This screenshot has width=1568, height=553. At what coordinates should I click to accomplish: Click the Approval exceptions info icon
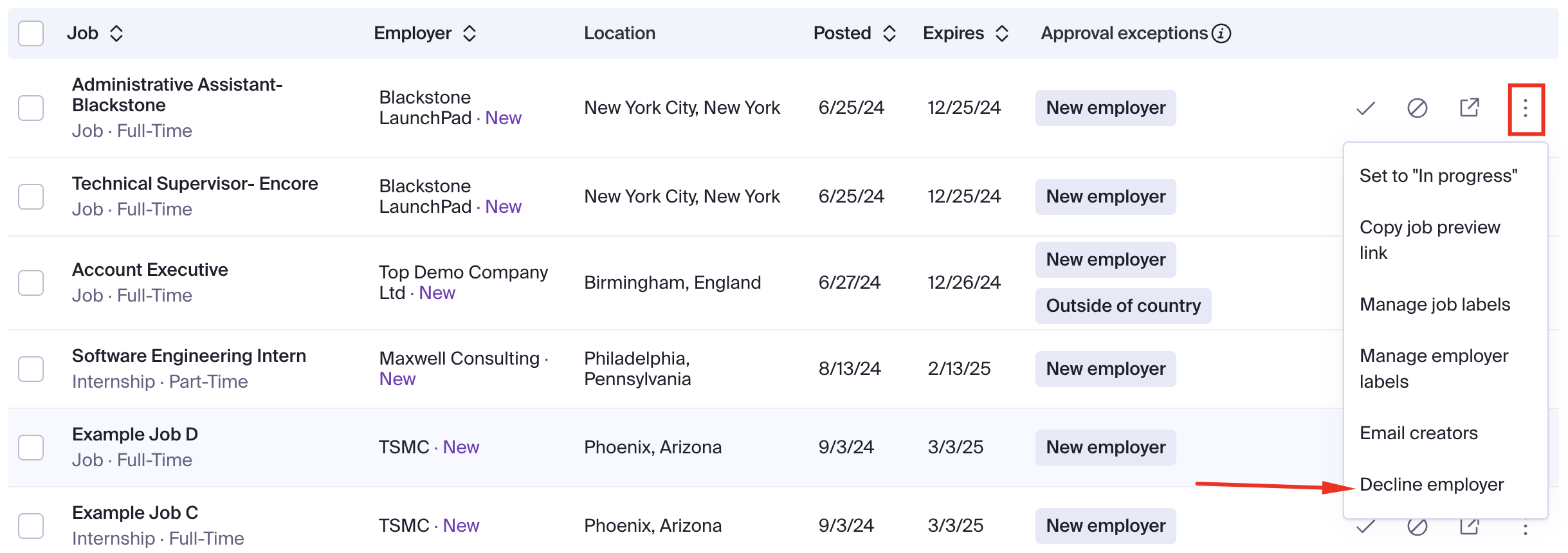1221,33
